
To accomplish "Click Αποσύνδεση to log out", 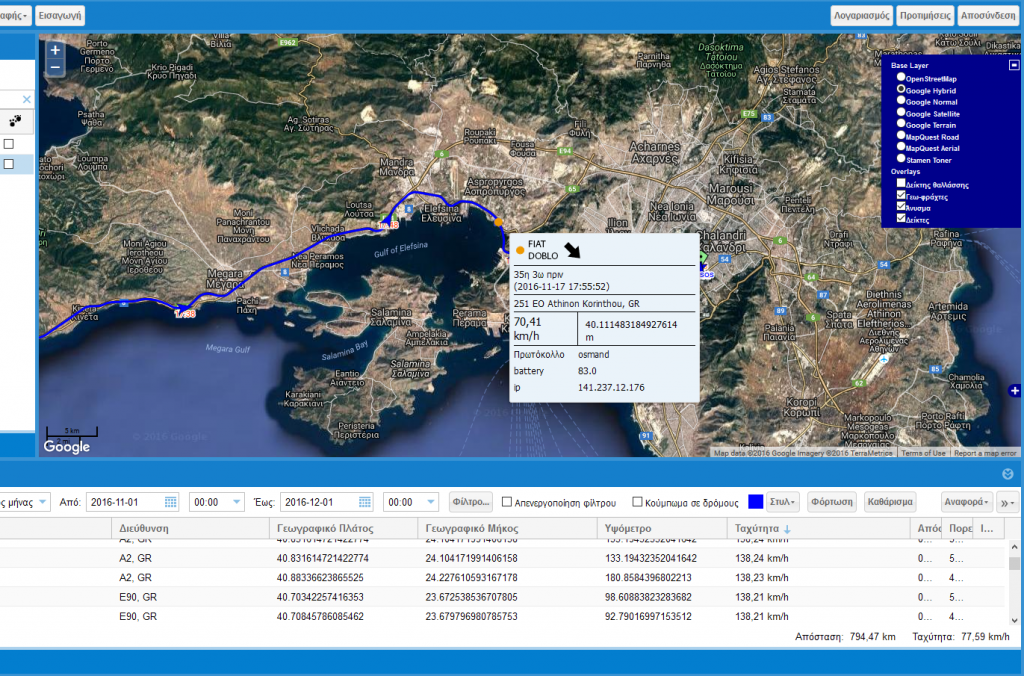I will 988,15.
